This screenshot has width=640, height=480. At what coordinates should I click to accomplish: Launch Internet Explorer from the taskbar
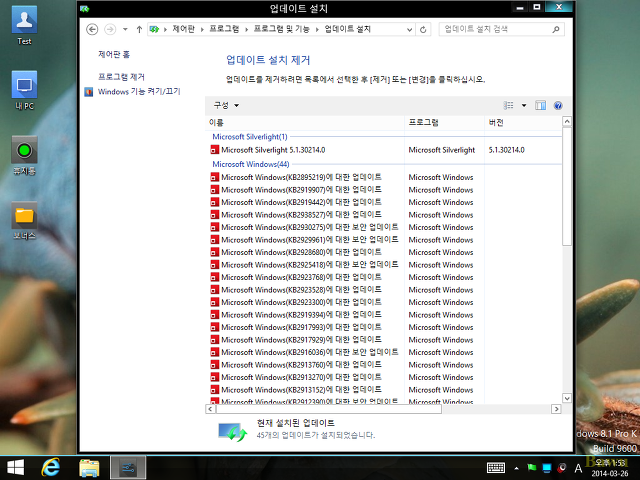[x=51, y=468]
